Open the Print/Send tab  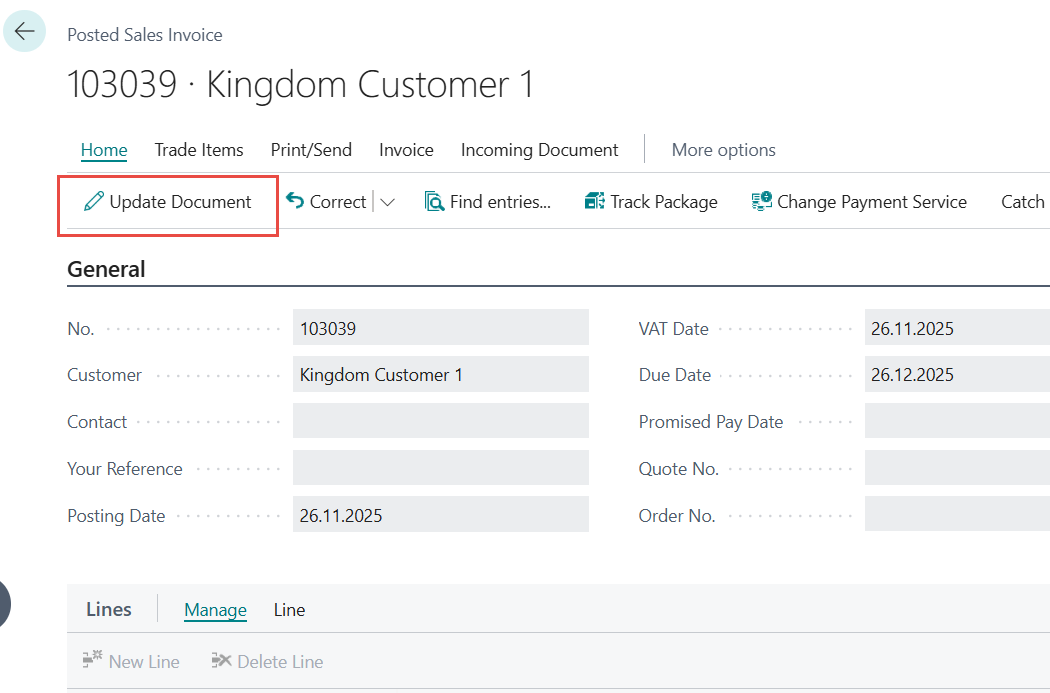(311, 150)
